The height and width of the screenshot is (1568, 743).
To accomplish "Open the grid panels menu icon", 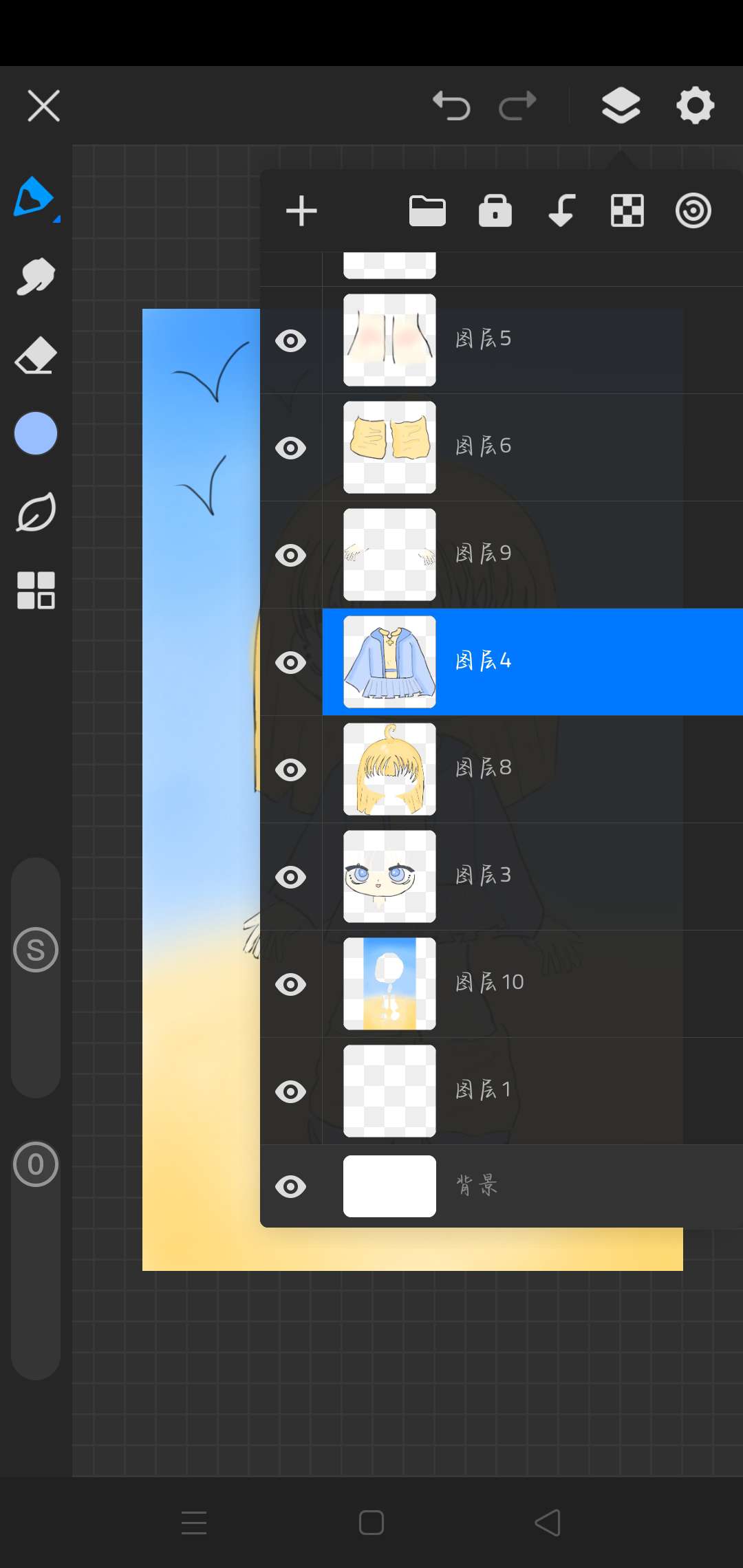I will [36, 590].
